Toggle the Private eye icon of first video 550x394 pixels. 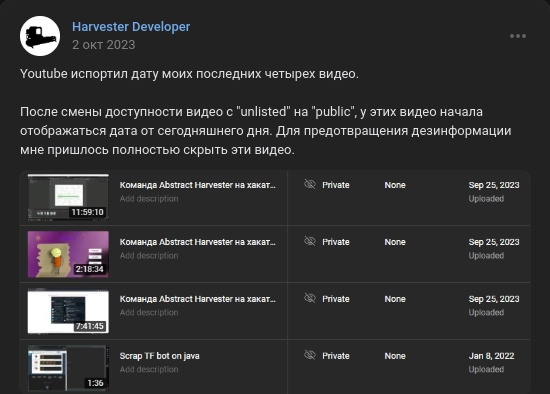click(x=310, y=184)
